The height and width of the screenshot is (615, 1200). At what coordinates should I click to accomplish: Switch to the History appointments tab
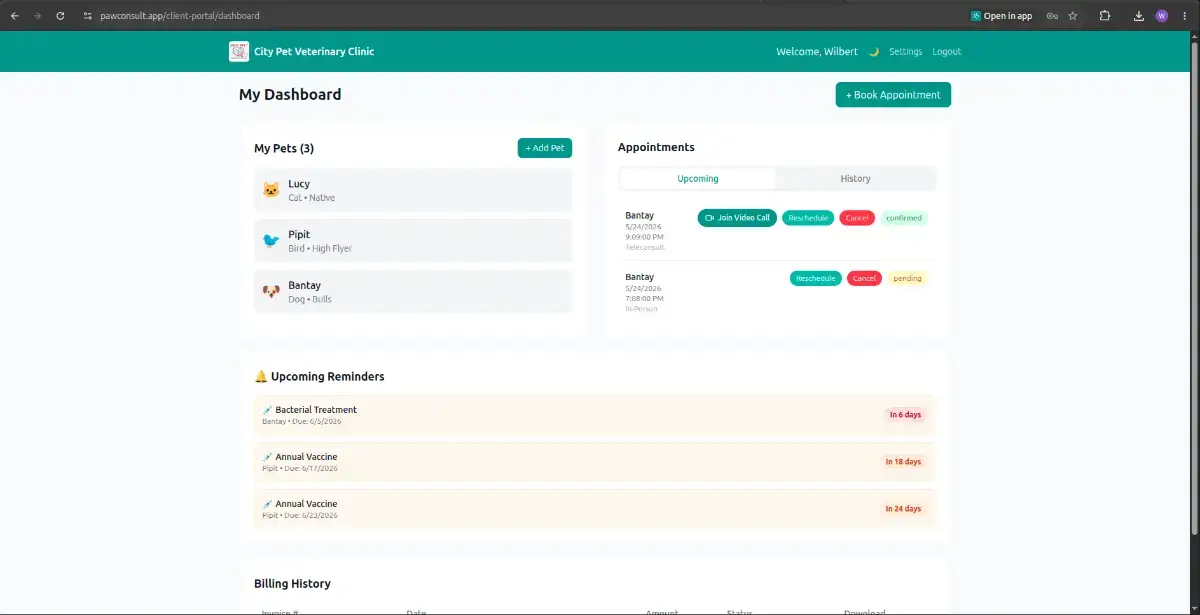point(855,179)
